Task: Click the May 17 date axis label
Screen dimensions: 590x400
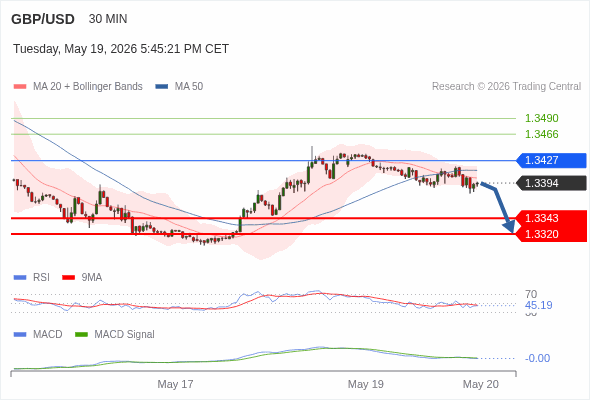Action: point(175,384)
